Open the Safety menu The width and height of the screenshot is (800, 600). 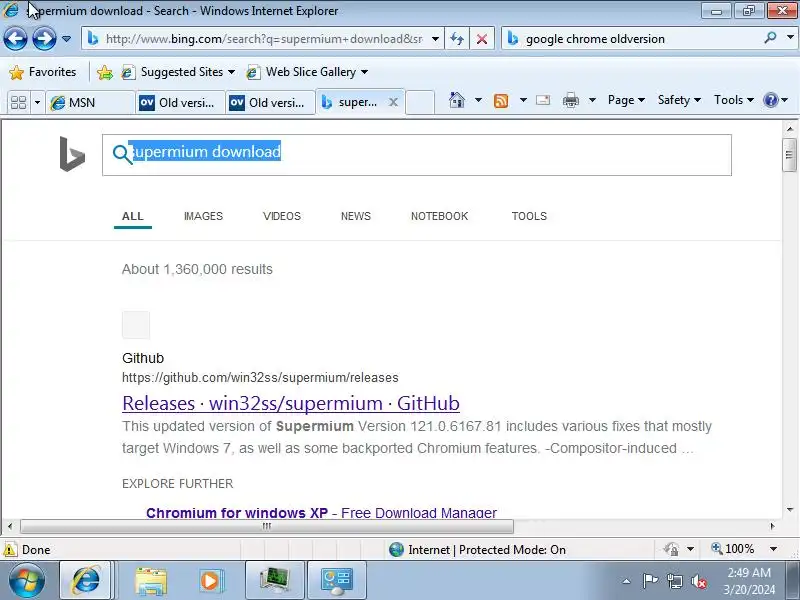pyautogui.click(x=679, y=100)
